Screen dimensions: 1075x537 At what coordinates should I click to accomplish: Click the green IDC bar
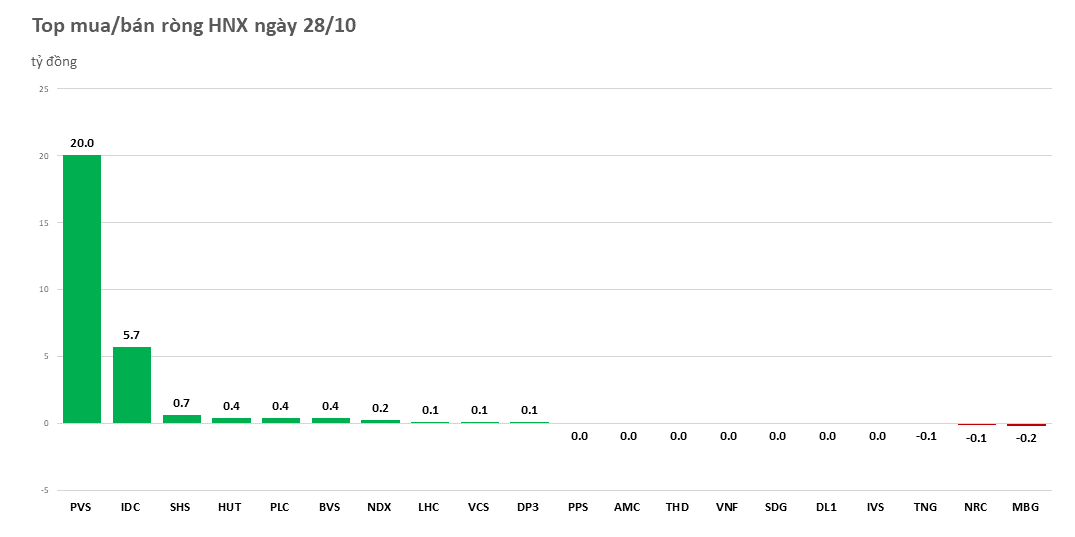pyautogui.click(x=131, y=385)
